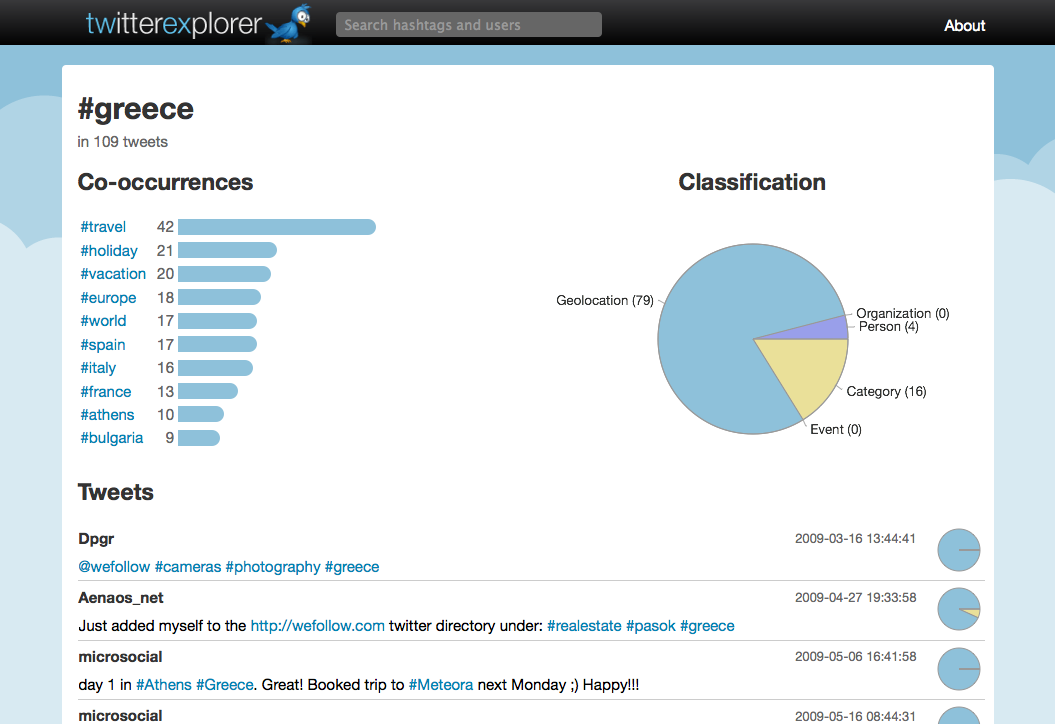This screenshot has height=724, width=1055.
Task: Open the twitterexplorer home logo text
Action: coord(174,24)
